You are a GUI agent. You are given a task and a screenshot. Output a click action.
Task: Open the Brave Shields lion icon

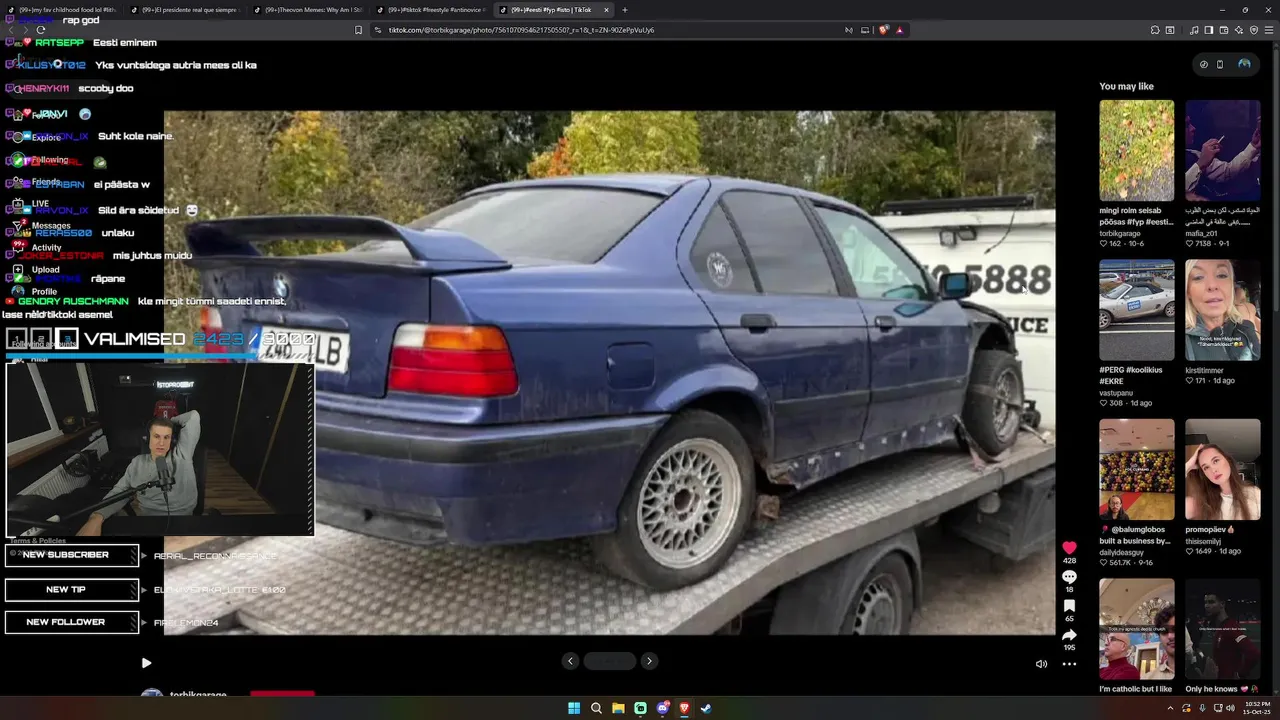tap(884, 30)
